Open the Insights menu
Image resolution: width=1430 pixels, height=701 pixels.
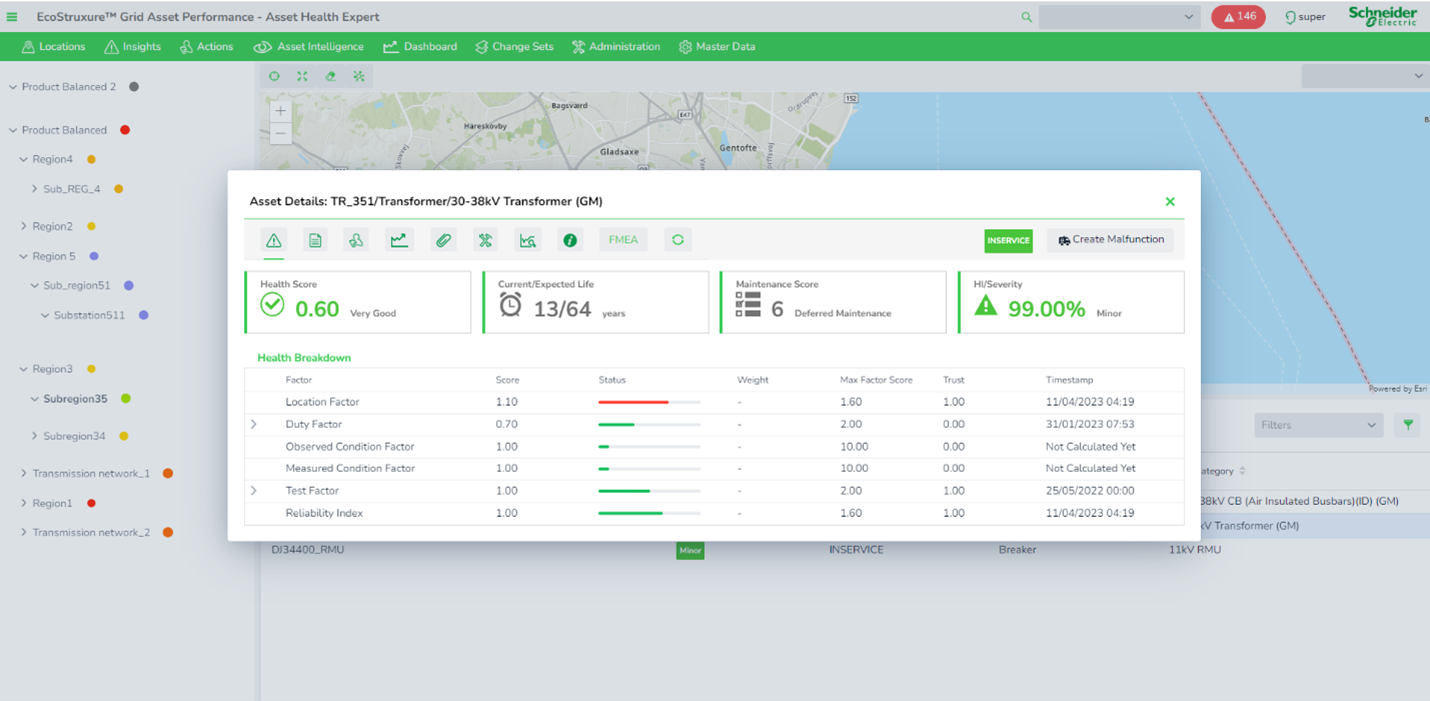pyautogui.click(x=132, y=47)
